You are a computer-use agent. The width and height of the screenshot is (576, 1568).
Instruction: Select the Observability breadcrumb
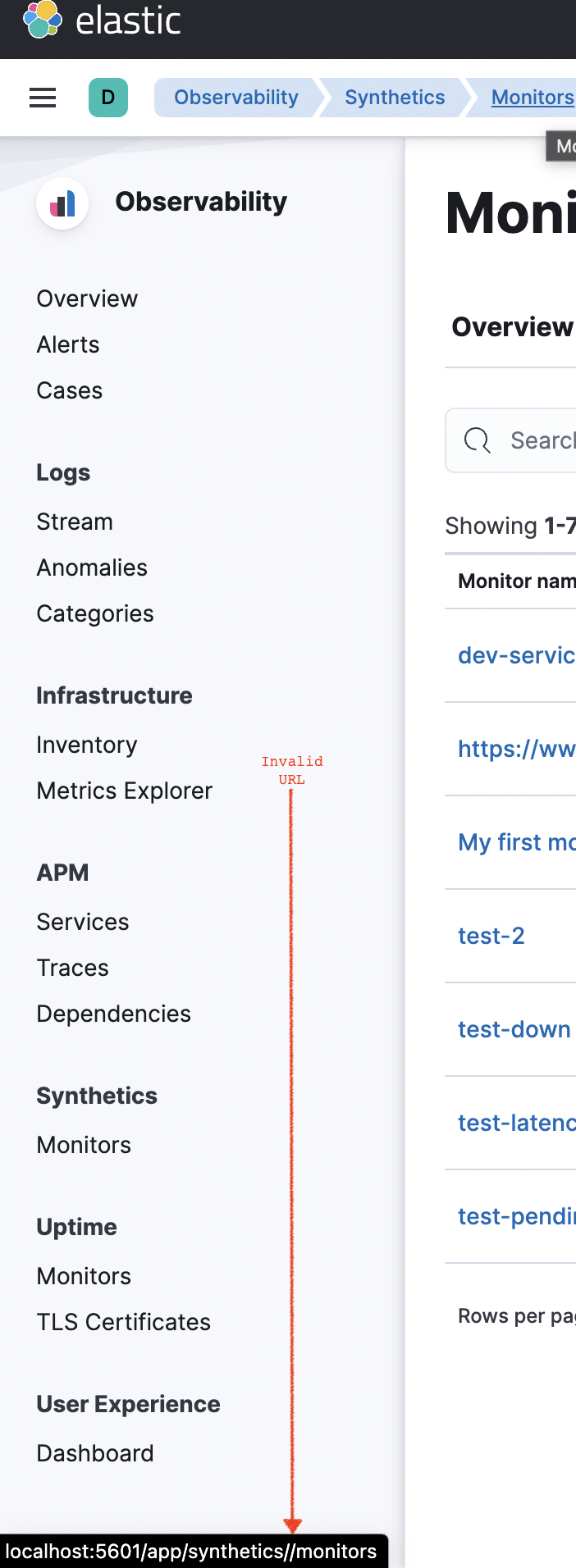coord(236,97)
